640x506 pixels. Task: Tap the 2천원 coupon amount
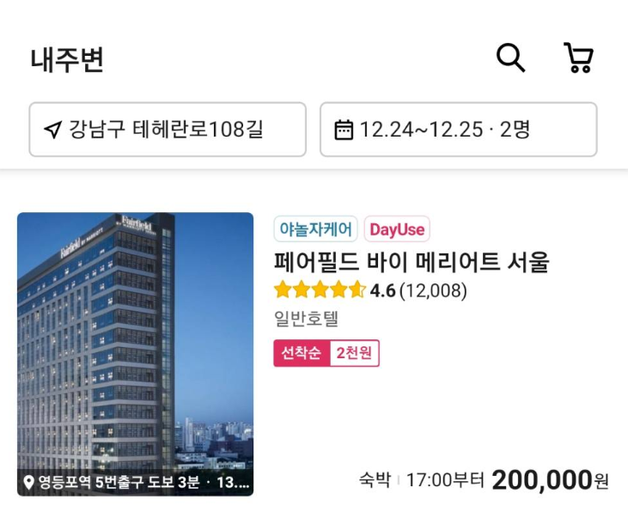354,353
